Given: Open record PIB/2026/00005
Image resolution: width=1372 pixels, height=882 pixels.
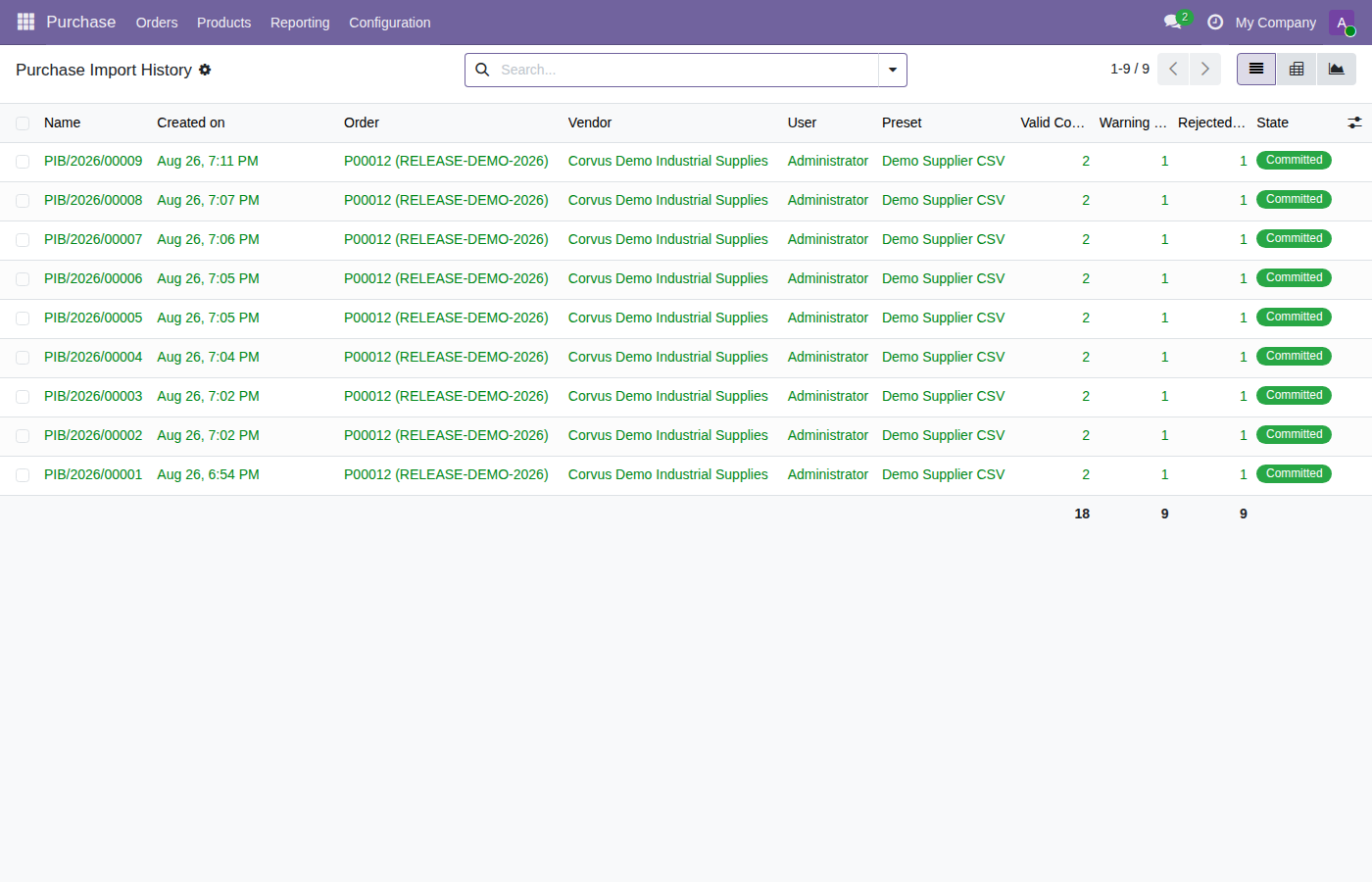Looking at the screenshot, I should (x=93, y=318).
